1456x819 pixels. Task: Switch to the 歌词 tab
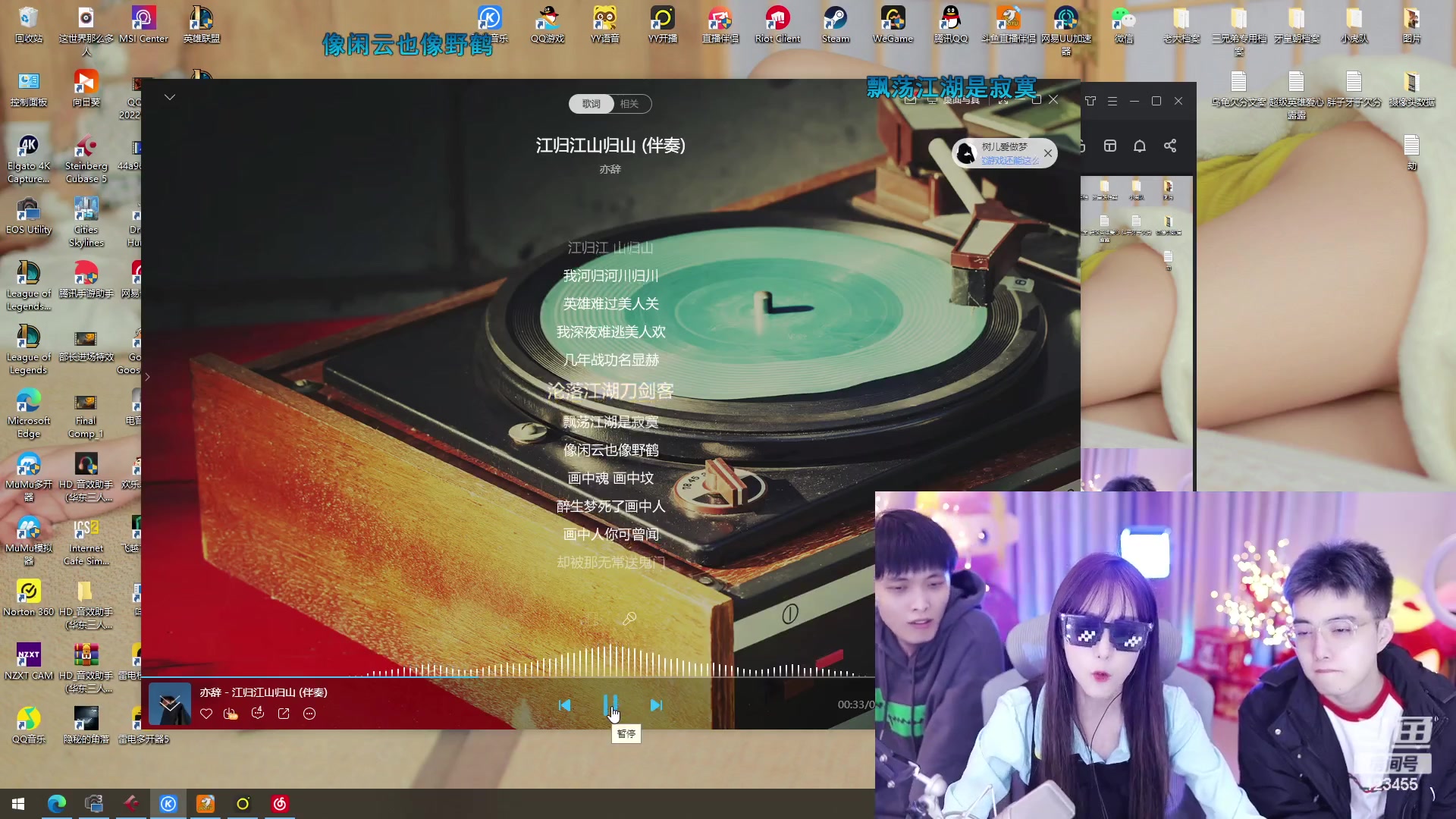point(591,104)
